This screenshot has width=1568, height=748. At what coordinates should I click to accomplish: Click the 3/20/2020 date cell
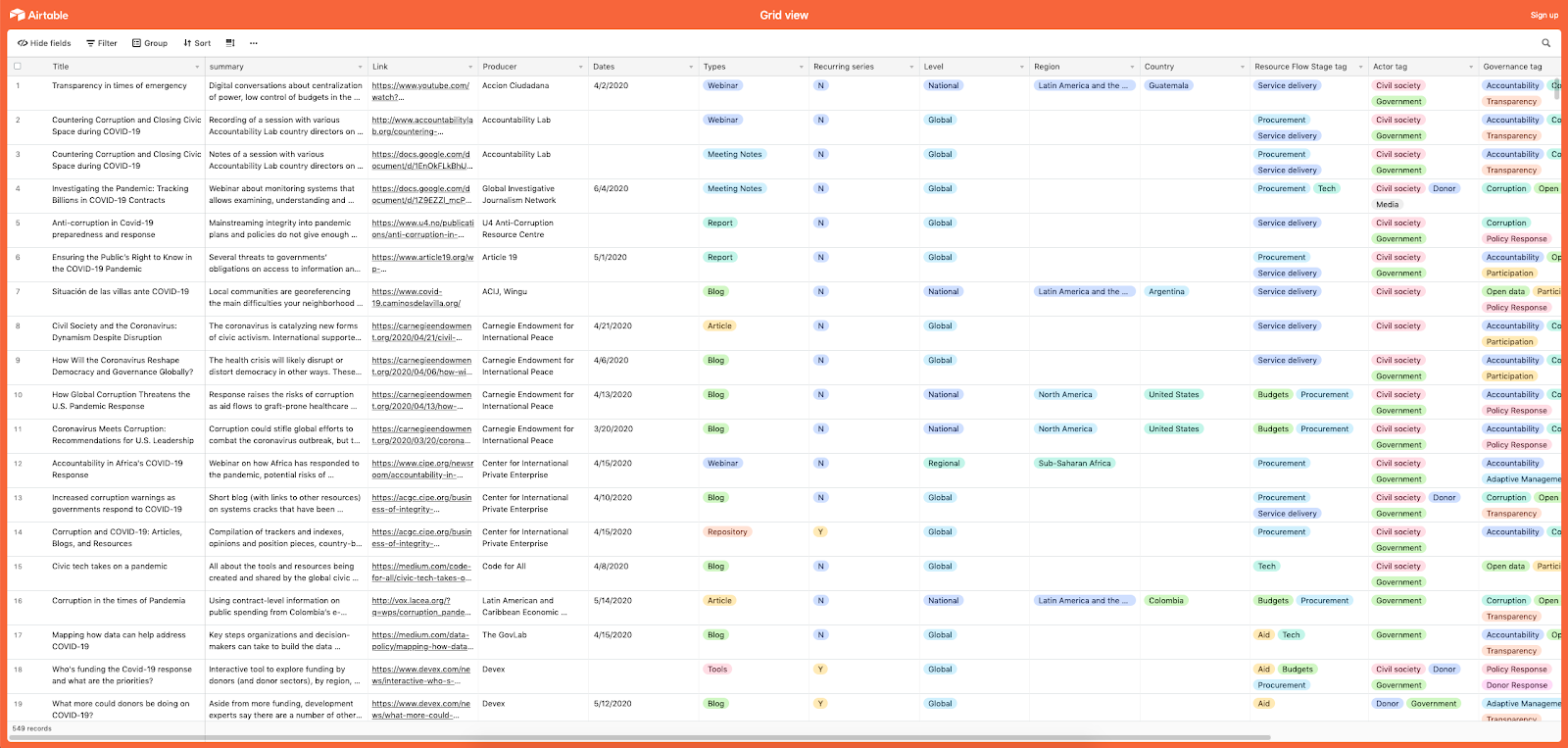click(612, 428)
